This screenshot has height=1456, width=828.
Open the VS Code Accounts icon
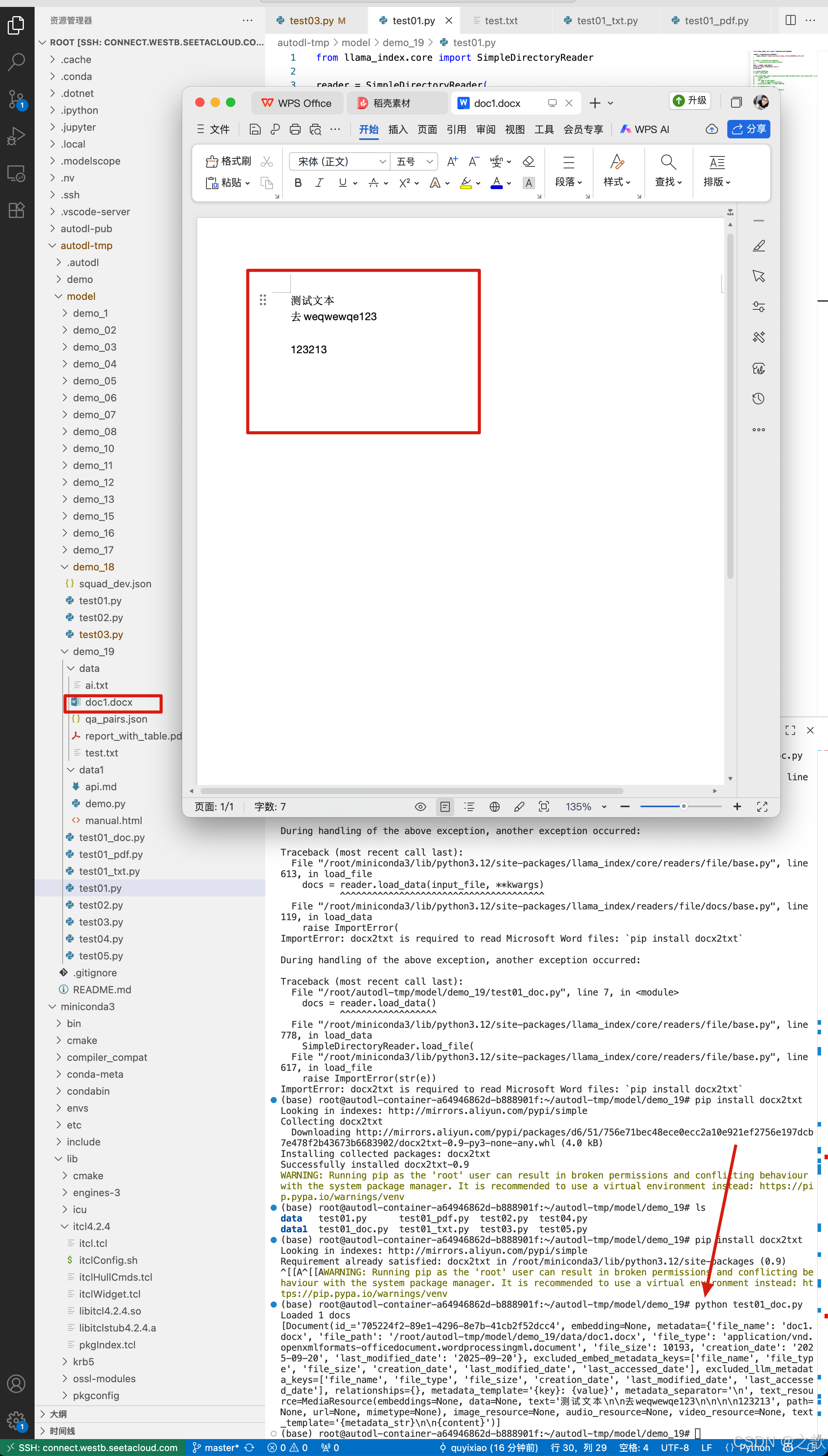click(17, 1383)
